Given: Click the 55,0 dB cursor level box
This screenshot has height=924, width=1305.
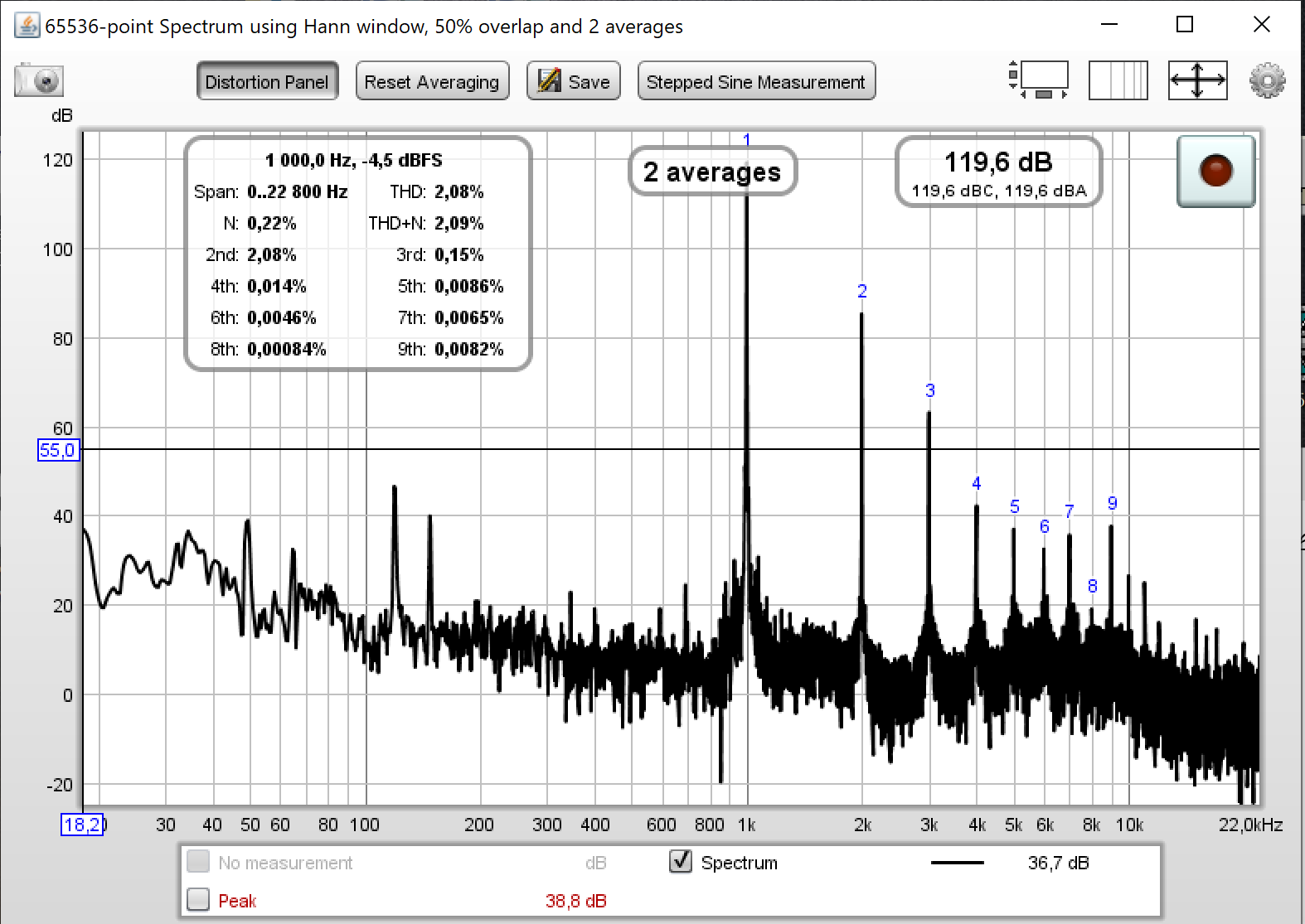Looking at the screenshot, I should [x=58, y=450].
